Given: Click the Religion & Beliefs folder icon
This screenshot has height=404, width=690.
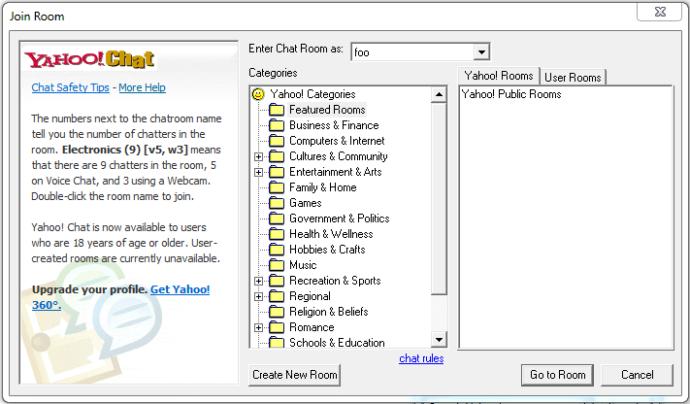Looking at the screenshot, I should (276, 312).
